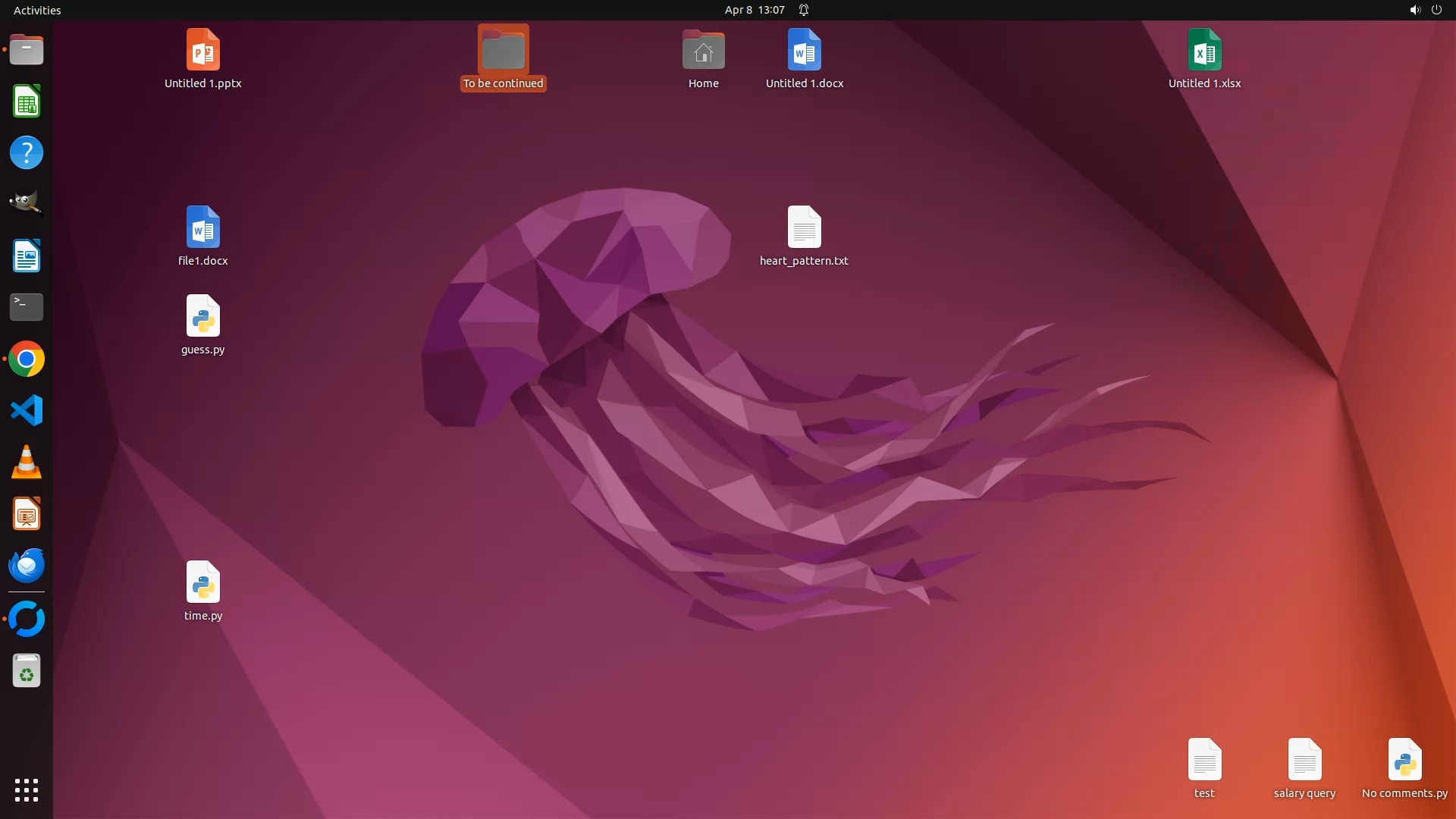Launch LibreOffice Impress from dock
This screenshot has height=819, width=1456.
pyautogui.click(x=27, y=515)
